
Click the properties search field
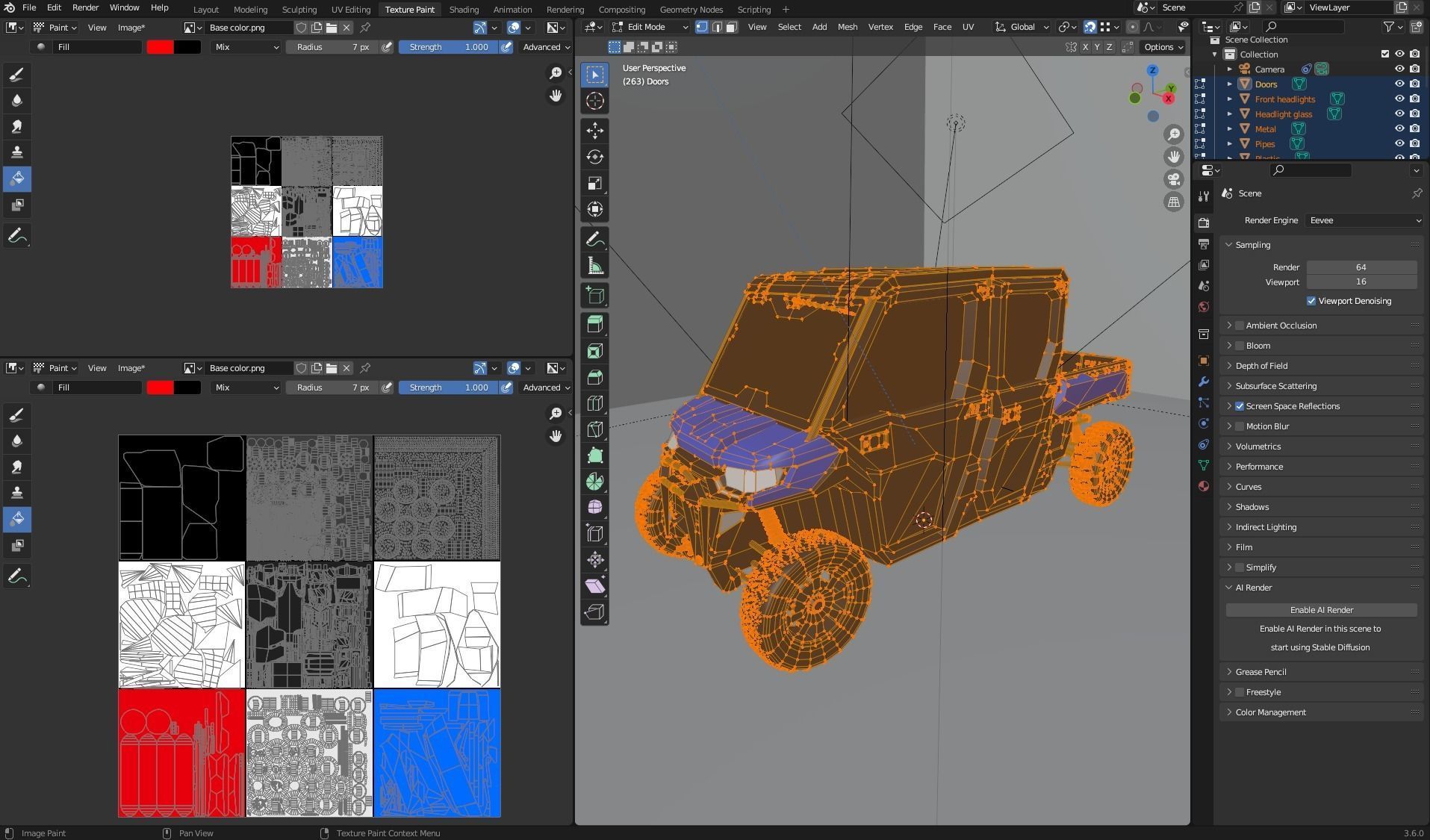coord(1312,170)
